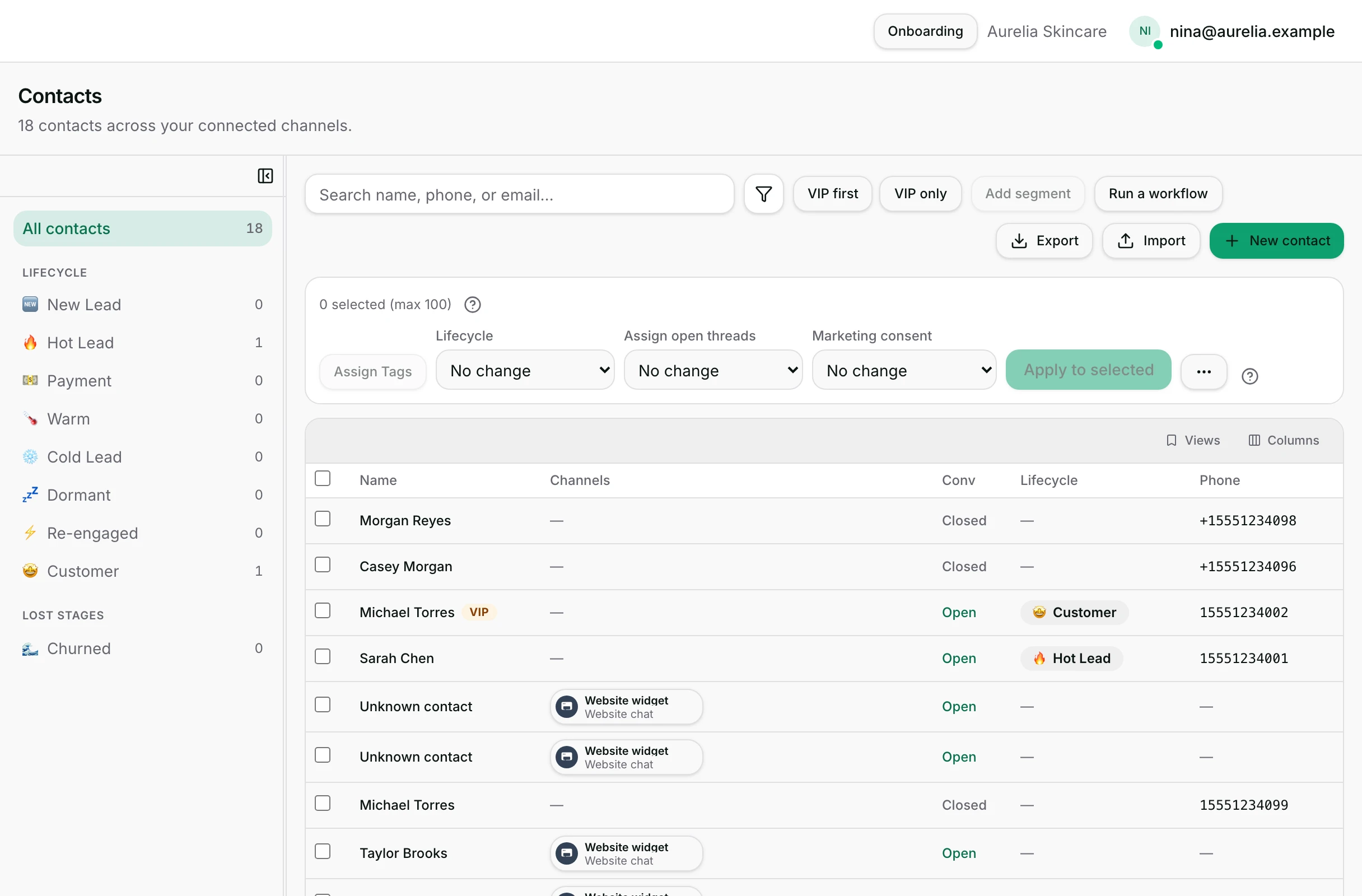Viewport: 1362px width, 896px height.
Task: Expand the Lifecycle dropdown
Action: tap(525, 370)
